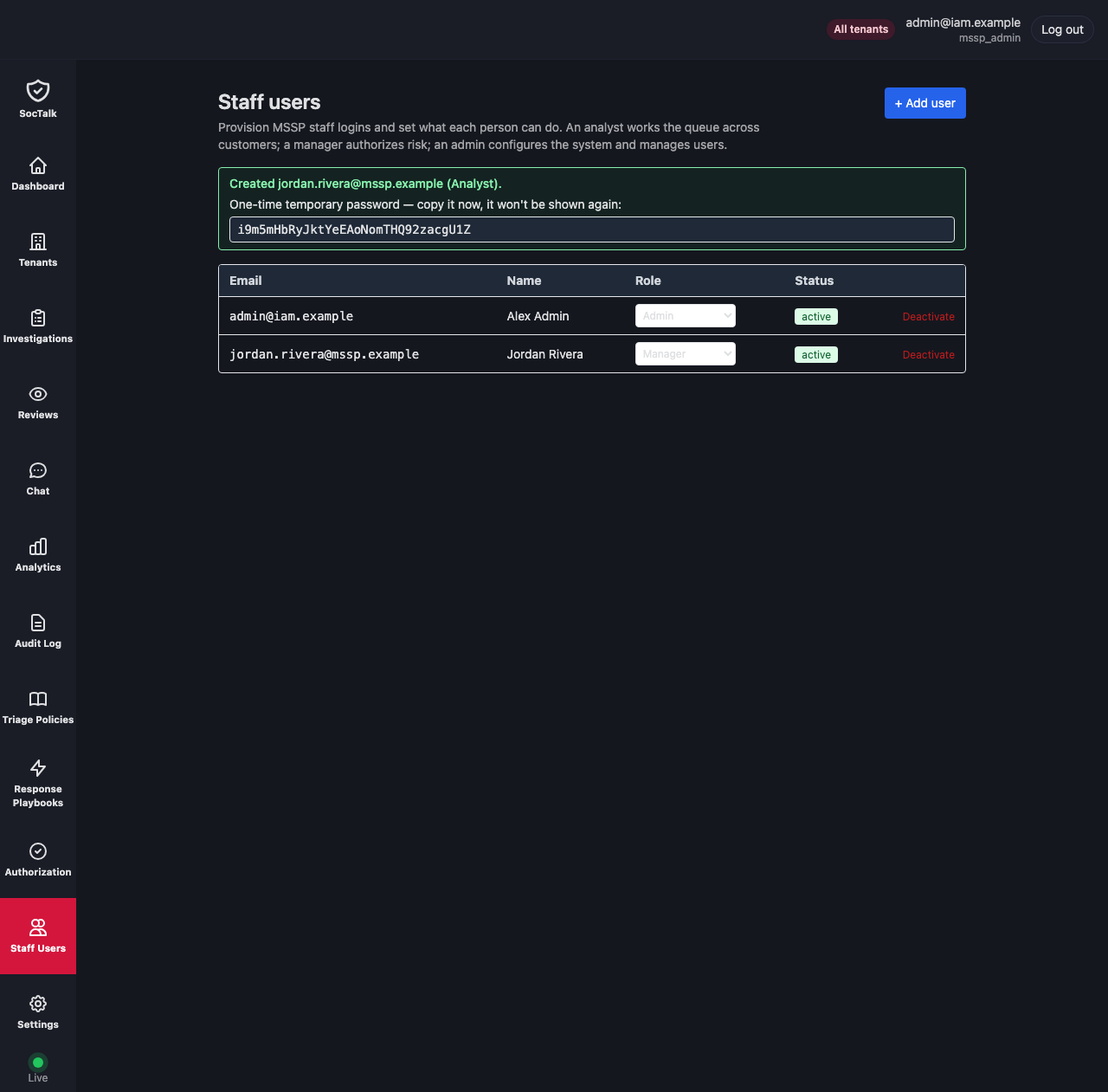Click the mssp_admin role label in header

989,38
